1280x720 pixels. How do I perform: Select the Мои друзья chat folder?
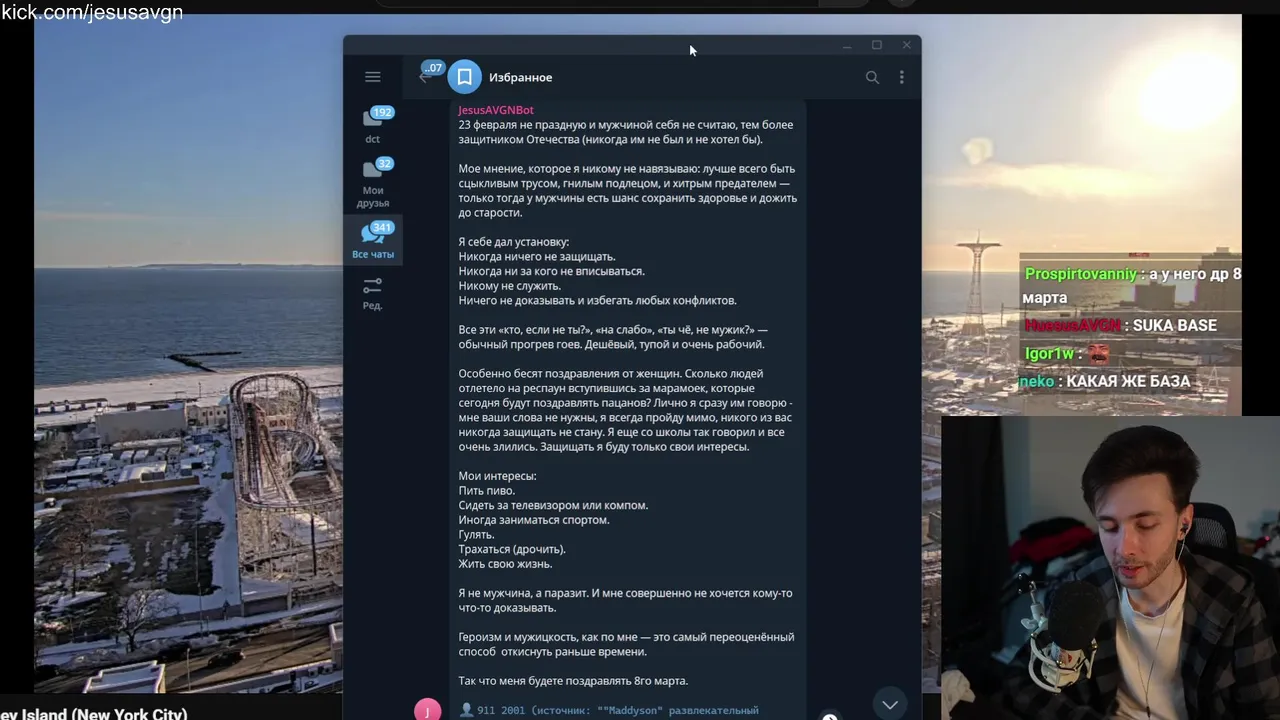pyautogui.click(x=373, y=183)
